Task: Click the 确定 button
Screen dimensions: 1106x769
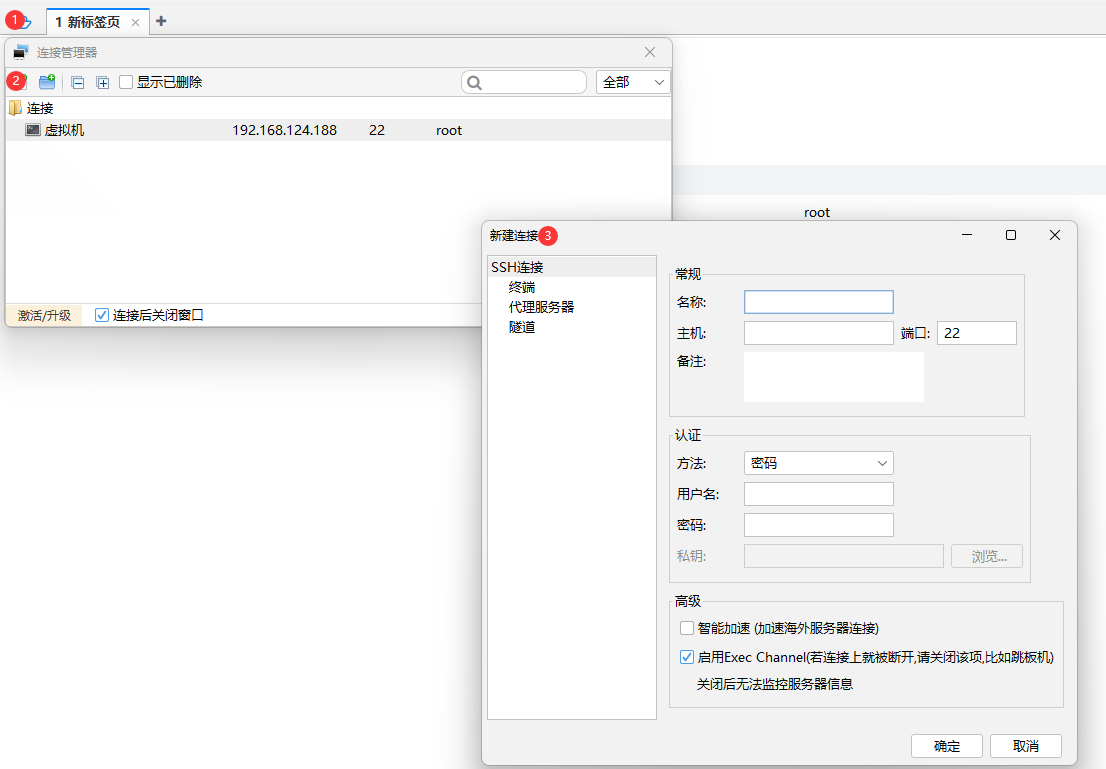Action: click(946, 746)
